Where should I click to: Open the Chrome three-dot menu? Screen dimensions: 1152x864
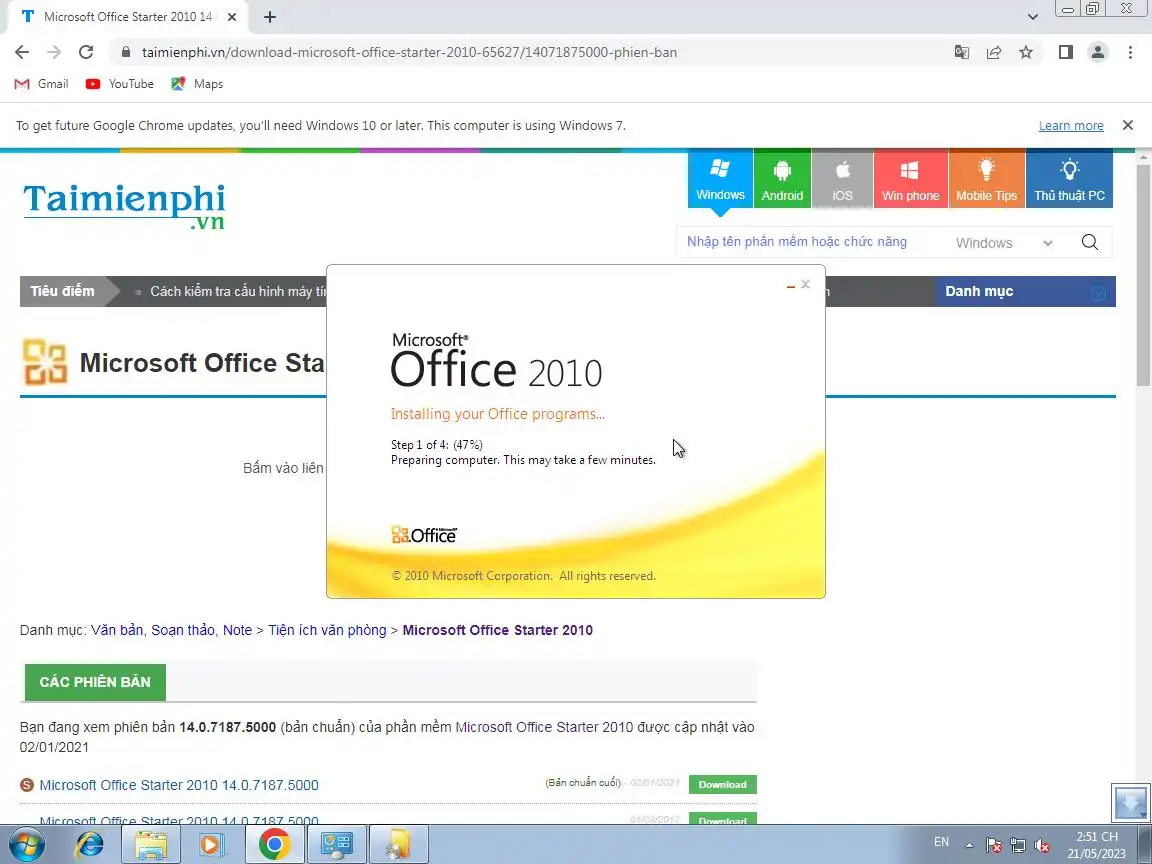(x=1130, y=52)
